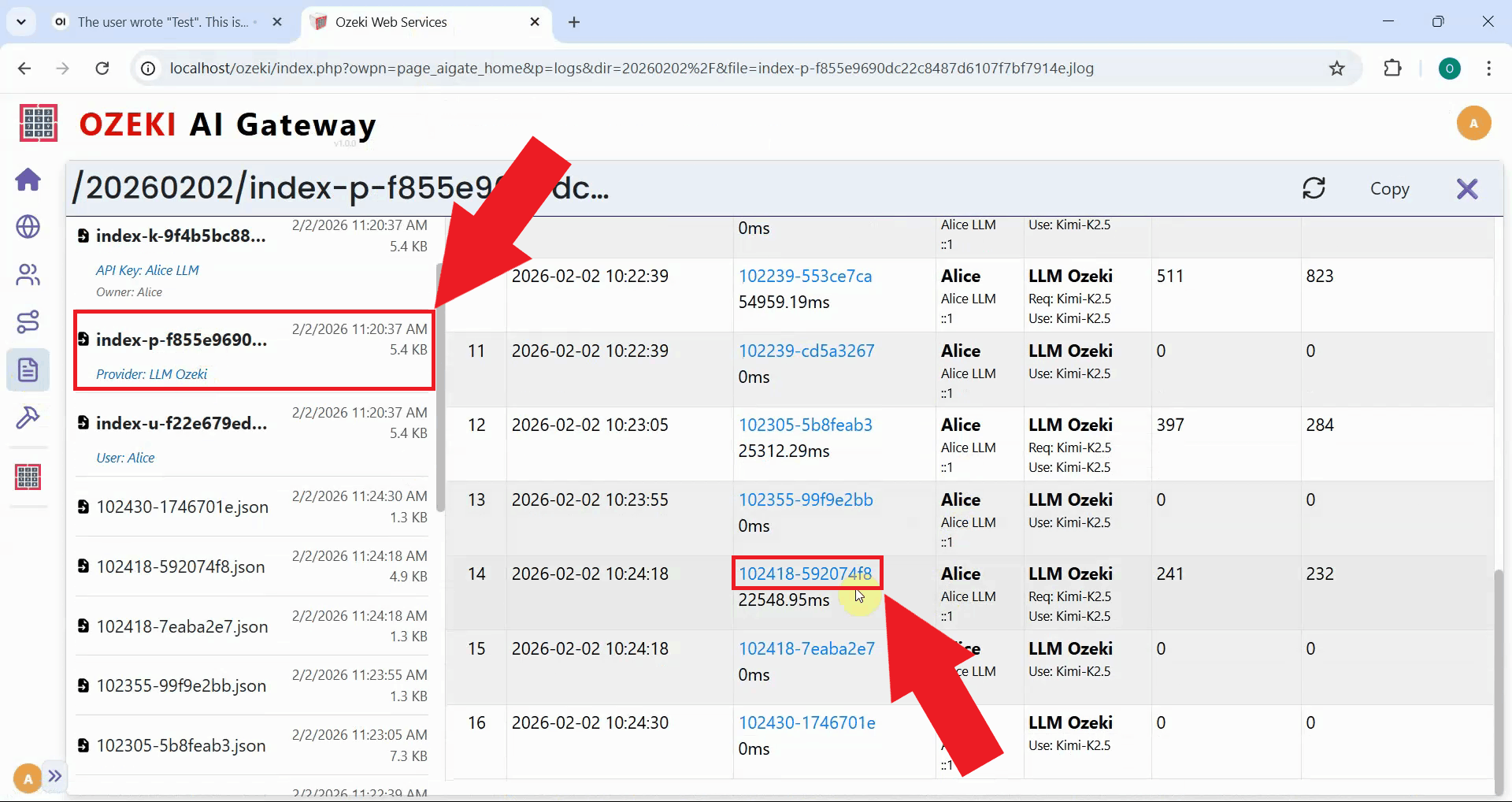The height and width of the screenshot is (802, 1512).
Task: Expand the sidebar with the double-arrow chevron
Action: 55,777
